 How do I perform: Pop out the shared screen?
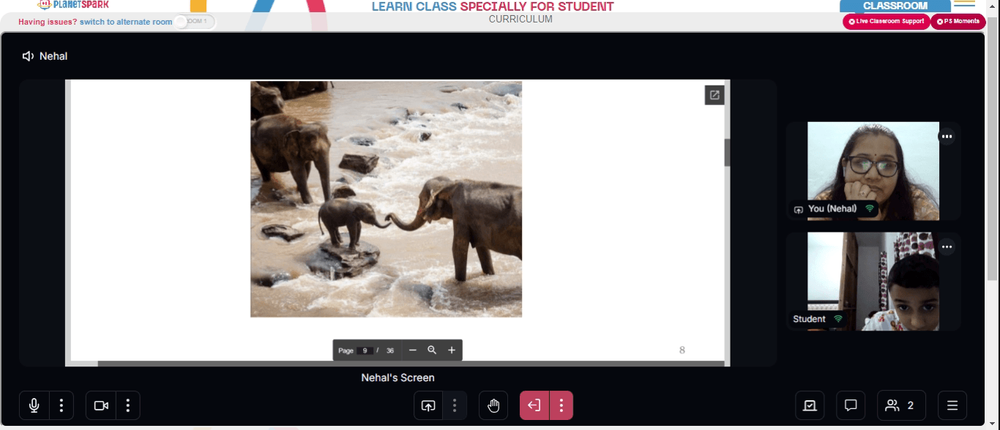click(714, 95)
